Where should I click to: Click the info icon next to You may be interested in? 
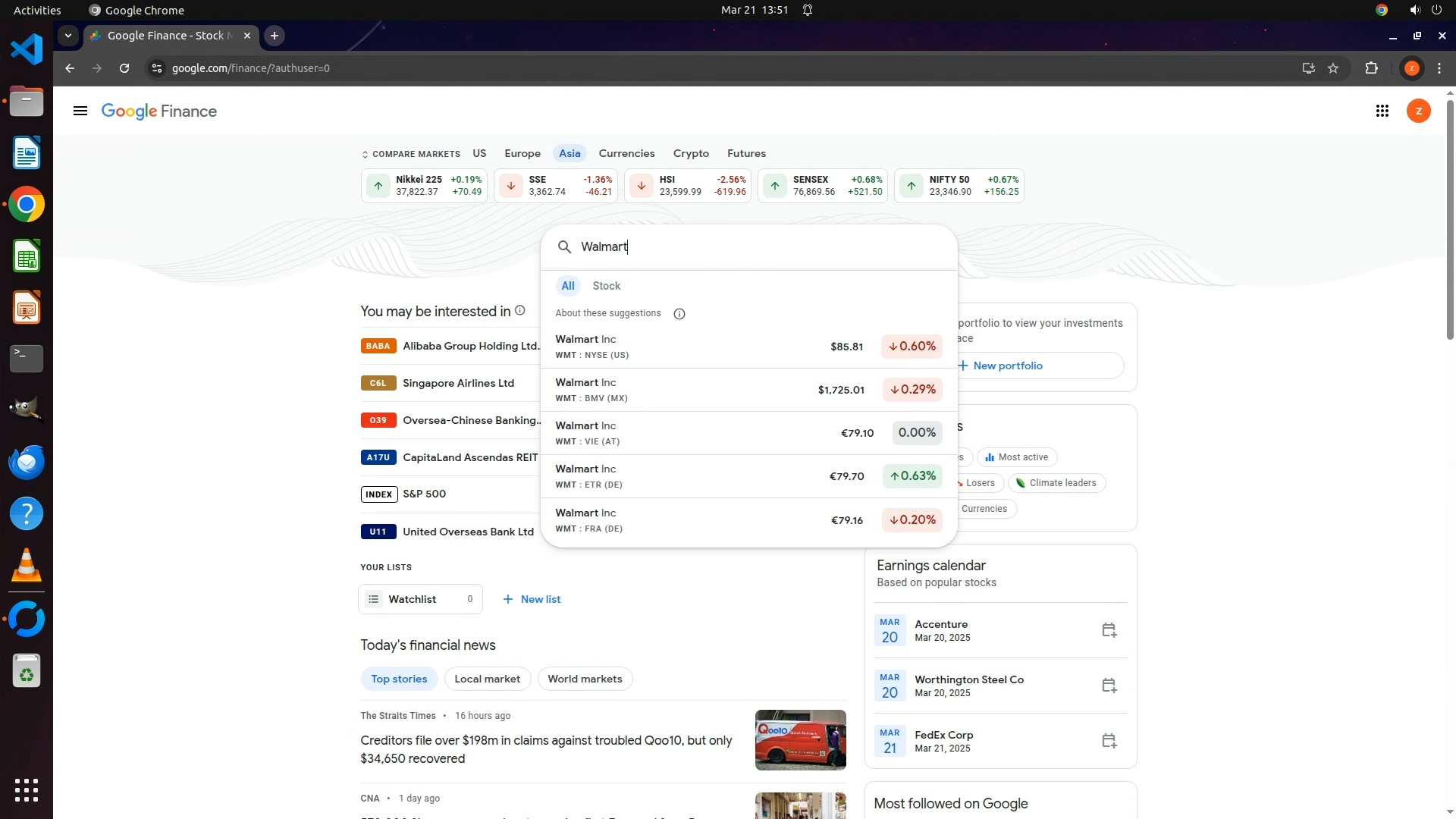pos(520,311)
